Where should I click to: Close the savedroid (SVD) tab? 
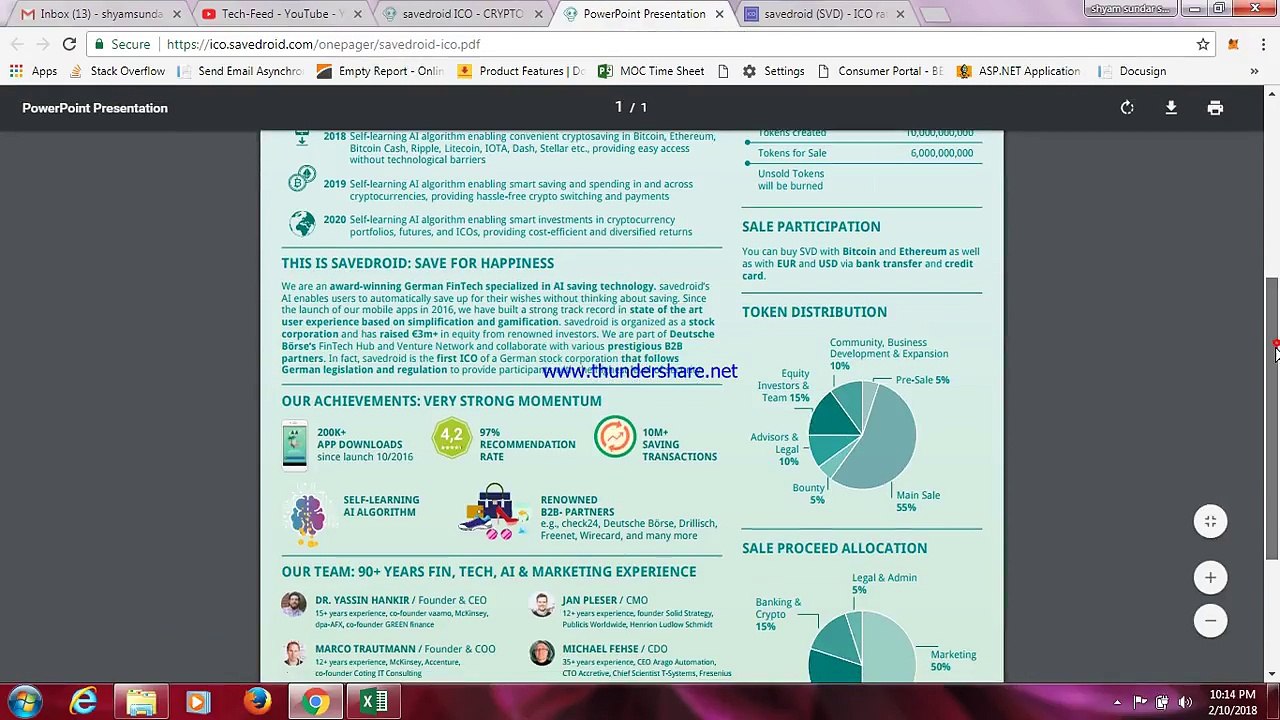900,14
